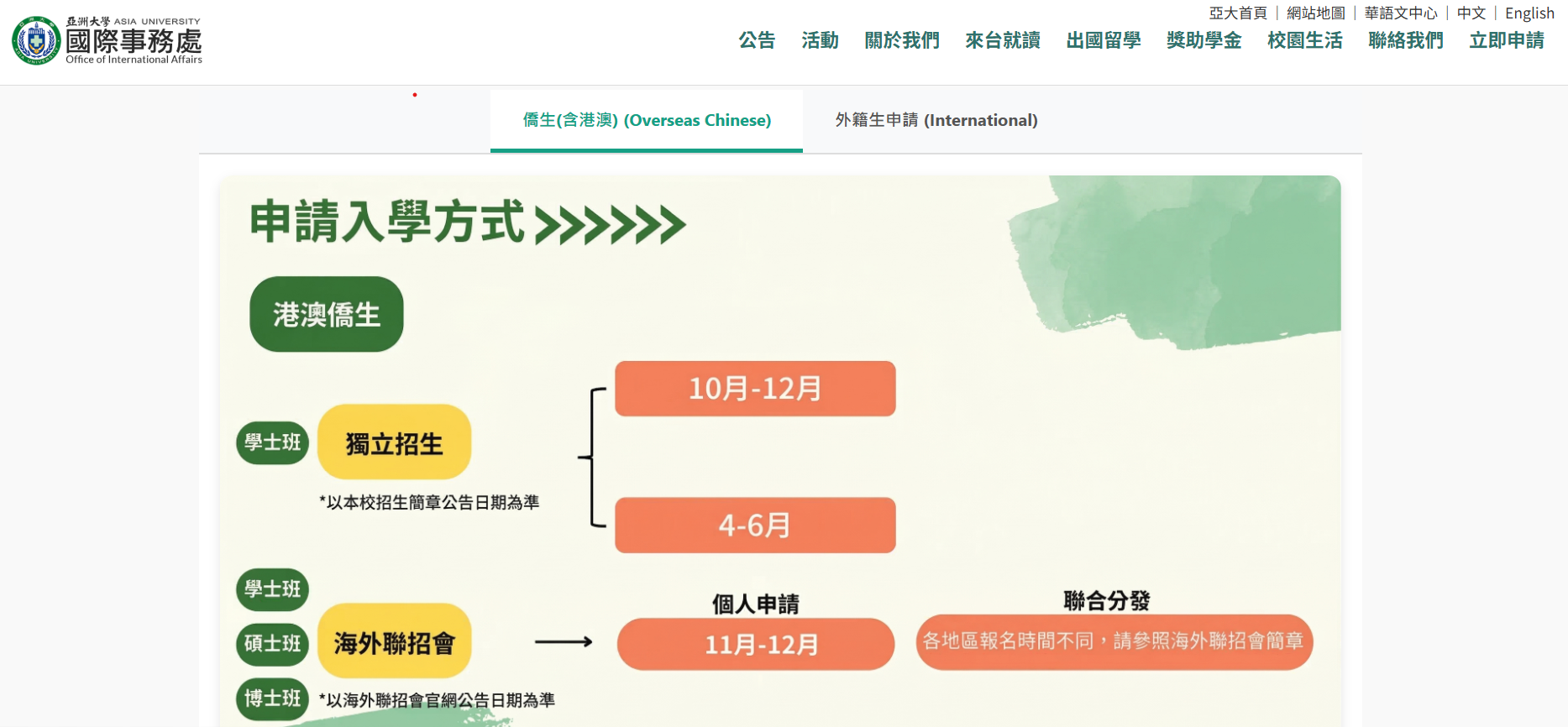The height and width of the screenshot is (727, 1568).
Task: Click the 10月-12月 orange box
Action: point(755,388)
